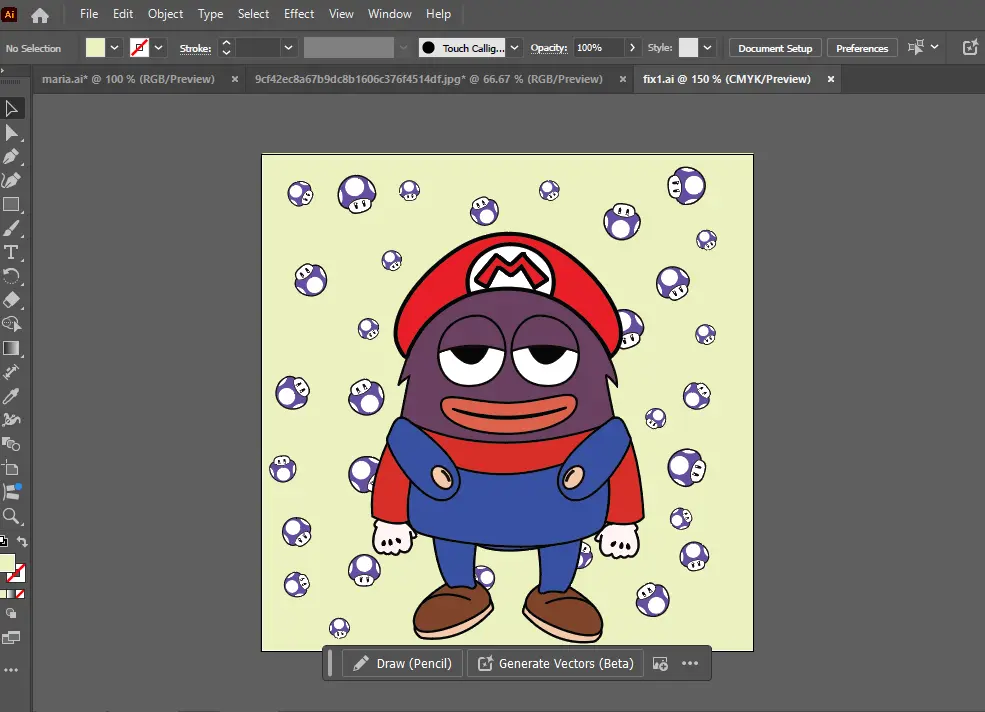This screenshot has width=985, height=712.
Task: Choose the Curvature tool
Action: (x=11, y=180)
